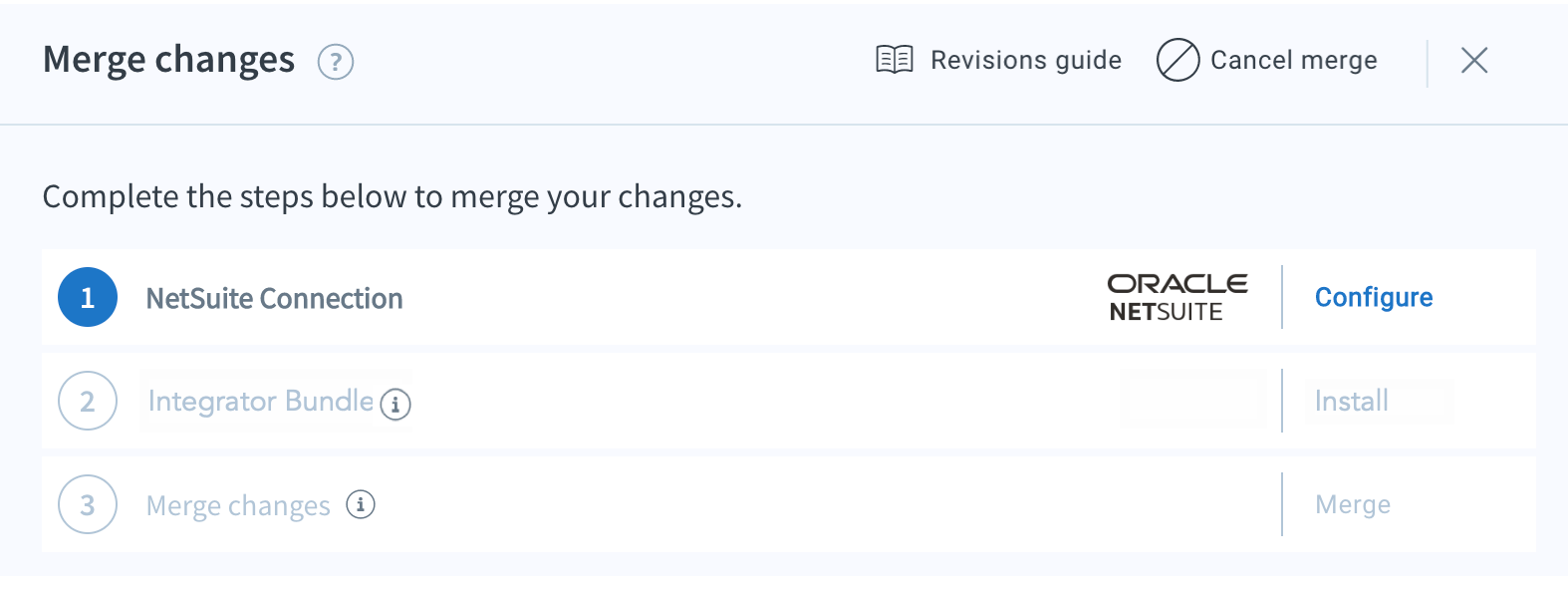The height and width of the screenshot is (590, 1568).
Task: Click Install for Integrator Bundle
Action: (x=1352, y=401)
